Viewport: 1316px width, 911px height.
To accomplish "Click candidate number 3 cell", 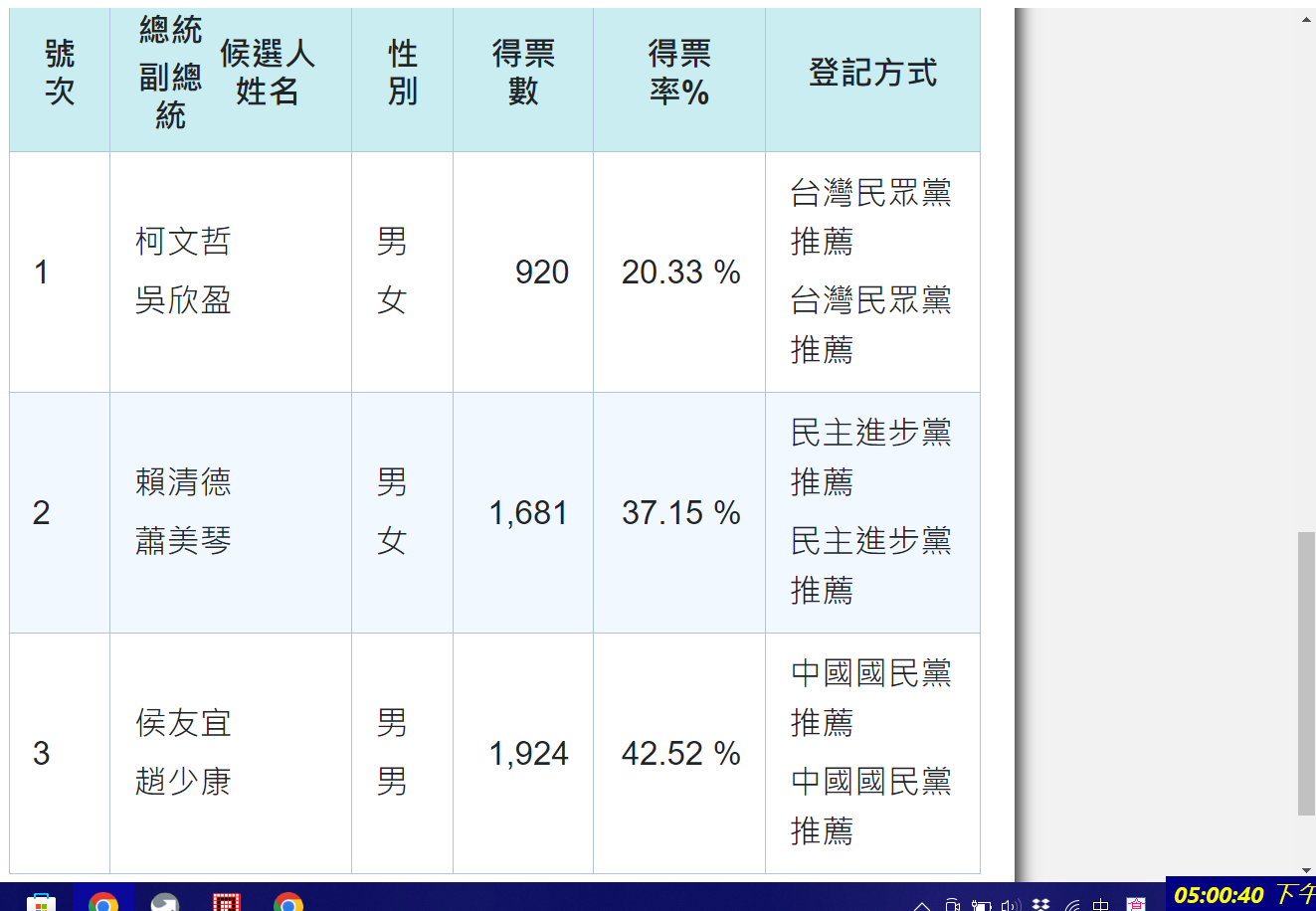I will [60, 753].
